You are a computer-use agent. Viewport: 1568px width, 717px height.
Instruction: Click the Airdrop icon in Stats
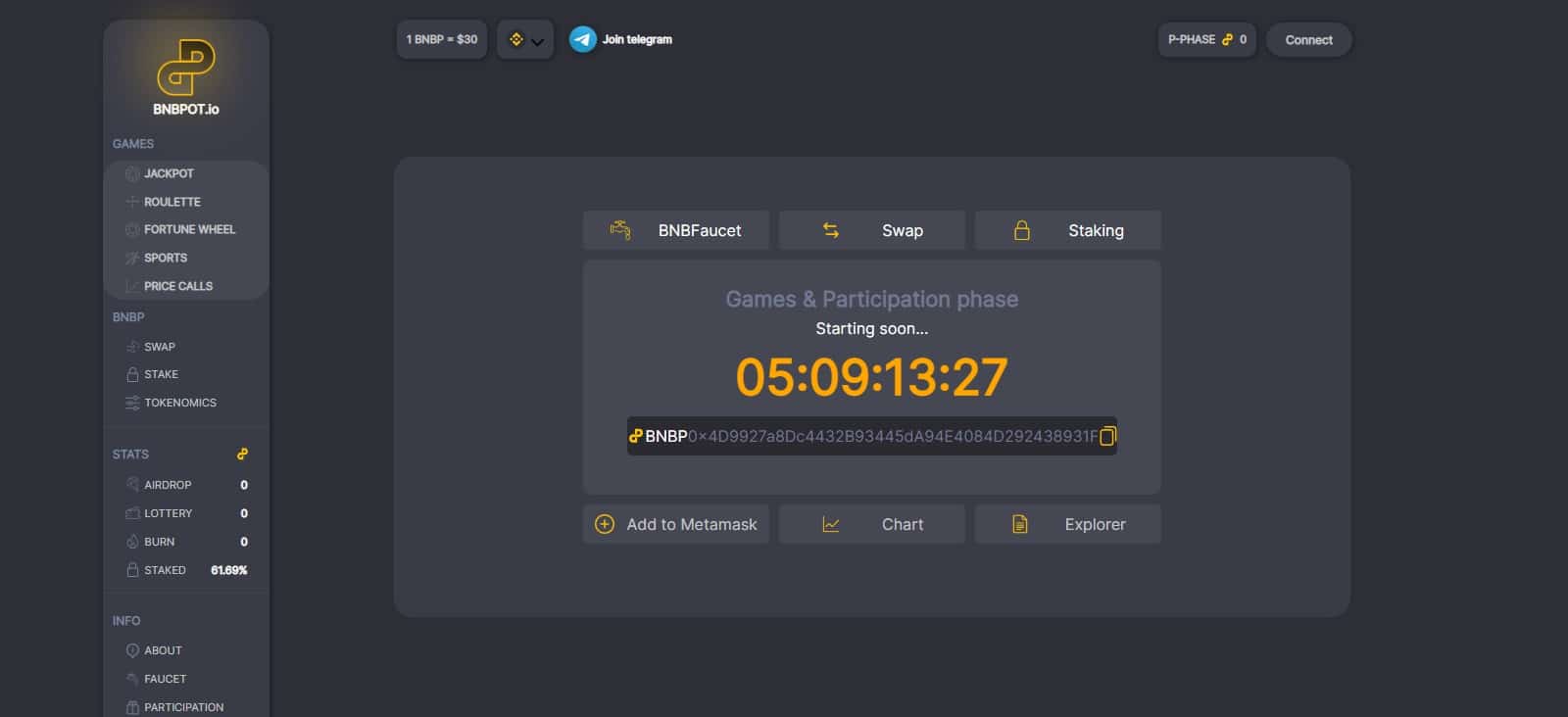point(132,485)
